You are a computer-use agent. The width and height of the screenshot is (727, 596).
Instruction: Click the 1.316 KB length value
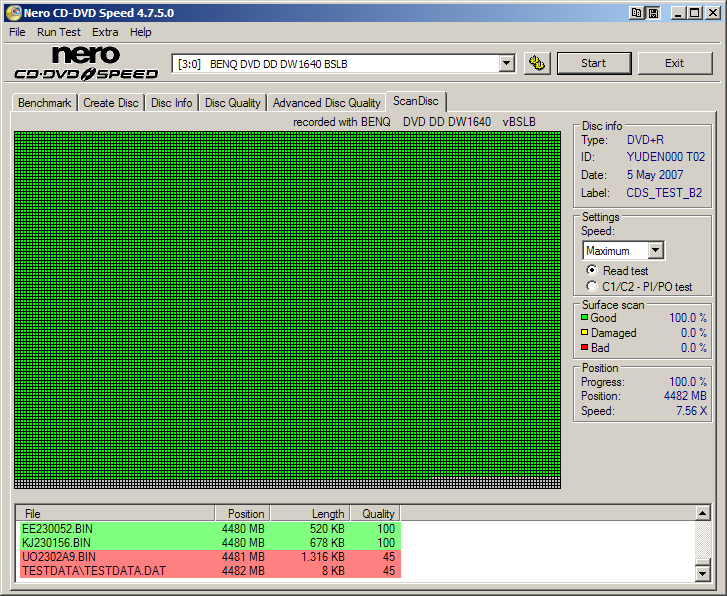tap(323, 557)
